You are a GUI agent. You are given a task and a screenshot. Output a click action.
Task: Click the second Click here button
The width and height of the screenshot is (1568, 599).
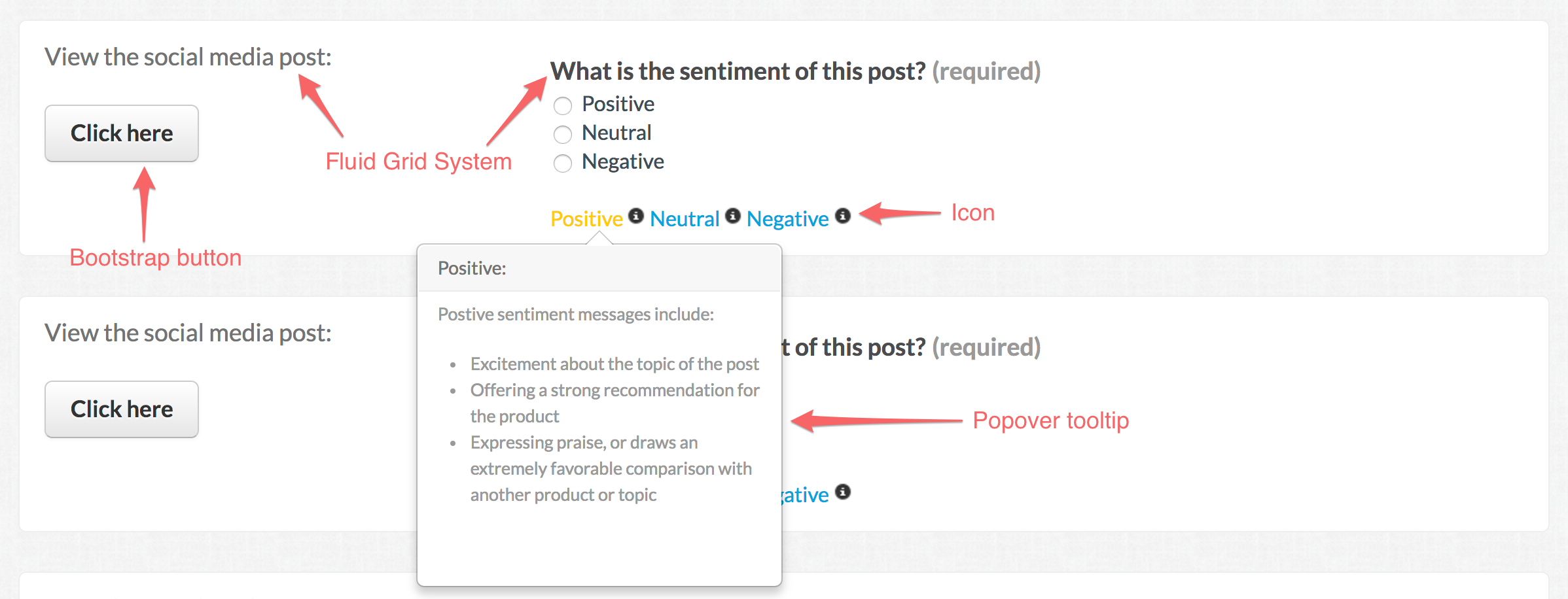point(121,409)
